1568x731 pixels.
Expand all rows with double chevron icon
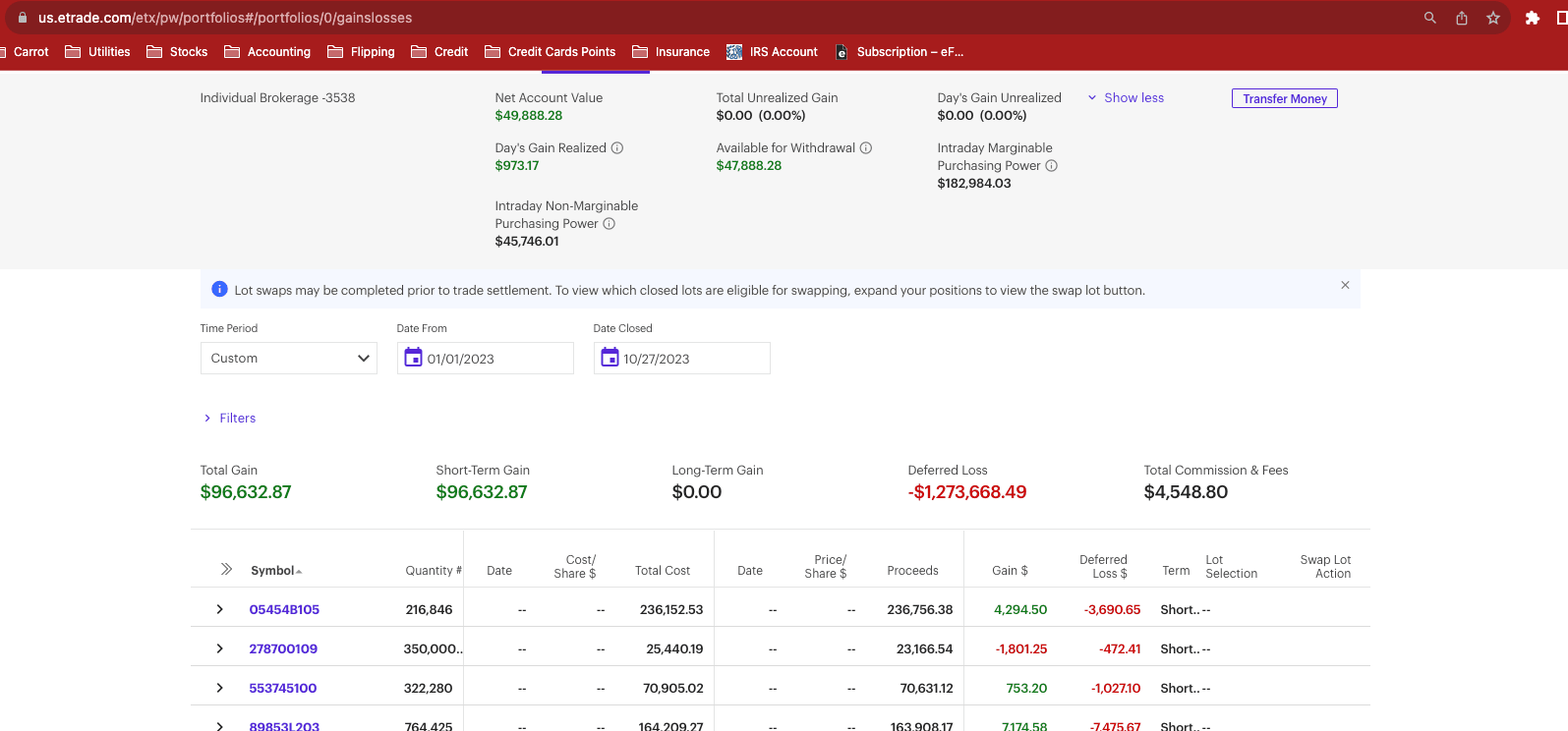[226, 569]
